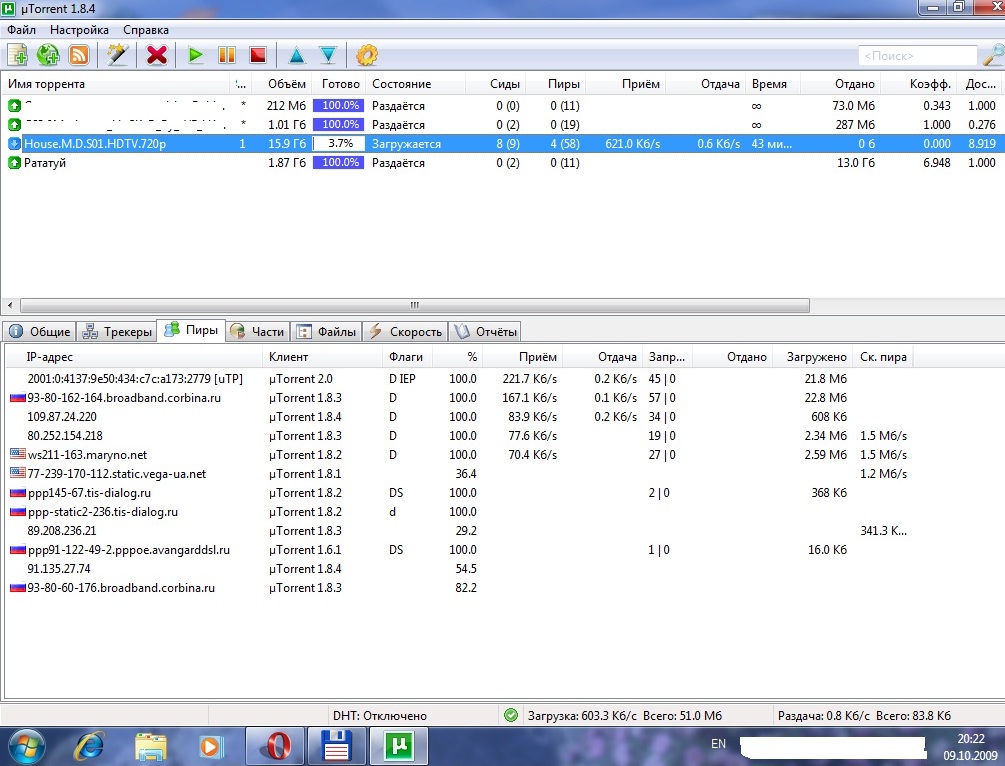Open the RSS feed downloader icon
1005x766 pixels.
click(x=79, y=55)
